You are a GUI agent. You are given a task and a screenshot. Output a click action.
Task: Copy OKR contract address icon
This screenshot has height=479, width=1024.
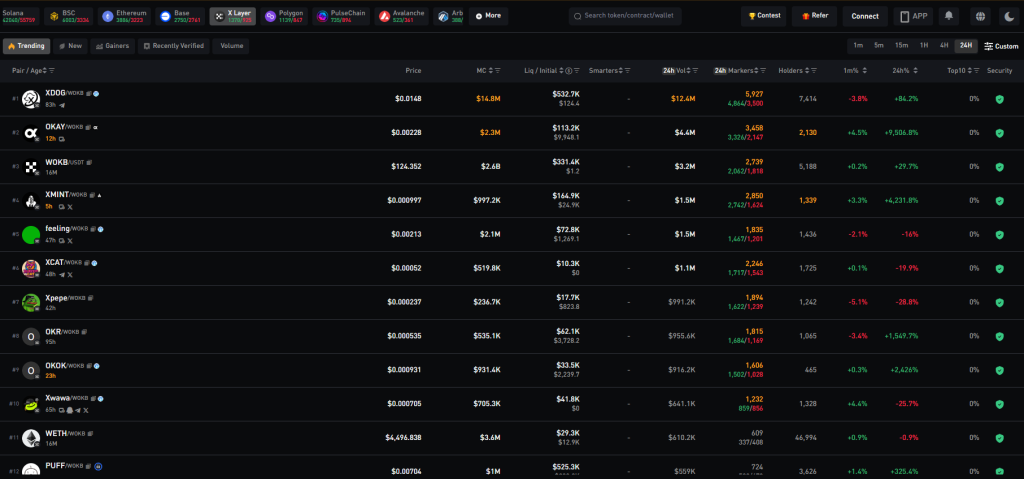click(x=84, y=332)
